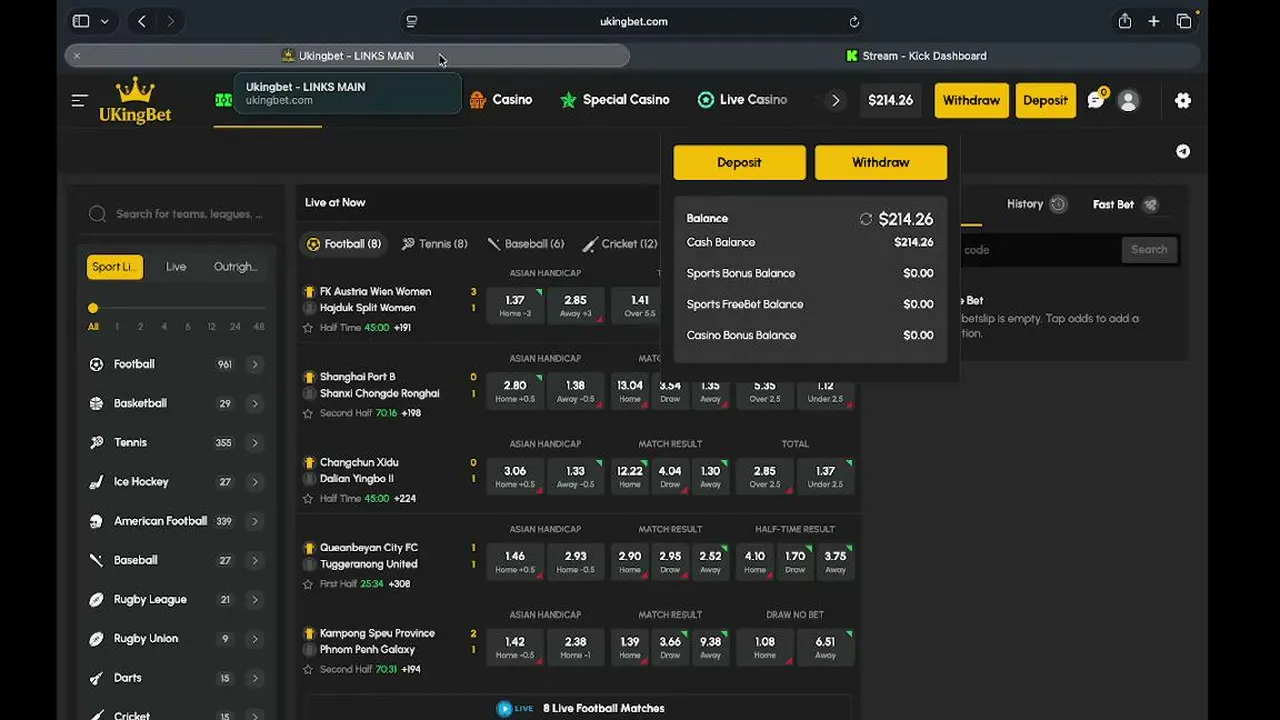Click the UKingBet crown logo
This screenshot has width=1280, height=720.
point(135,101)
